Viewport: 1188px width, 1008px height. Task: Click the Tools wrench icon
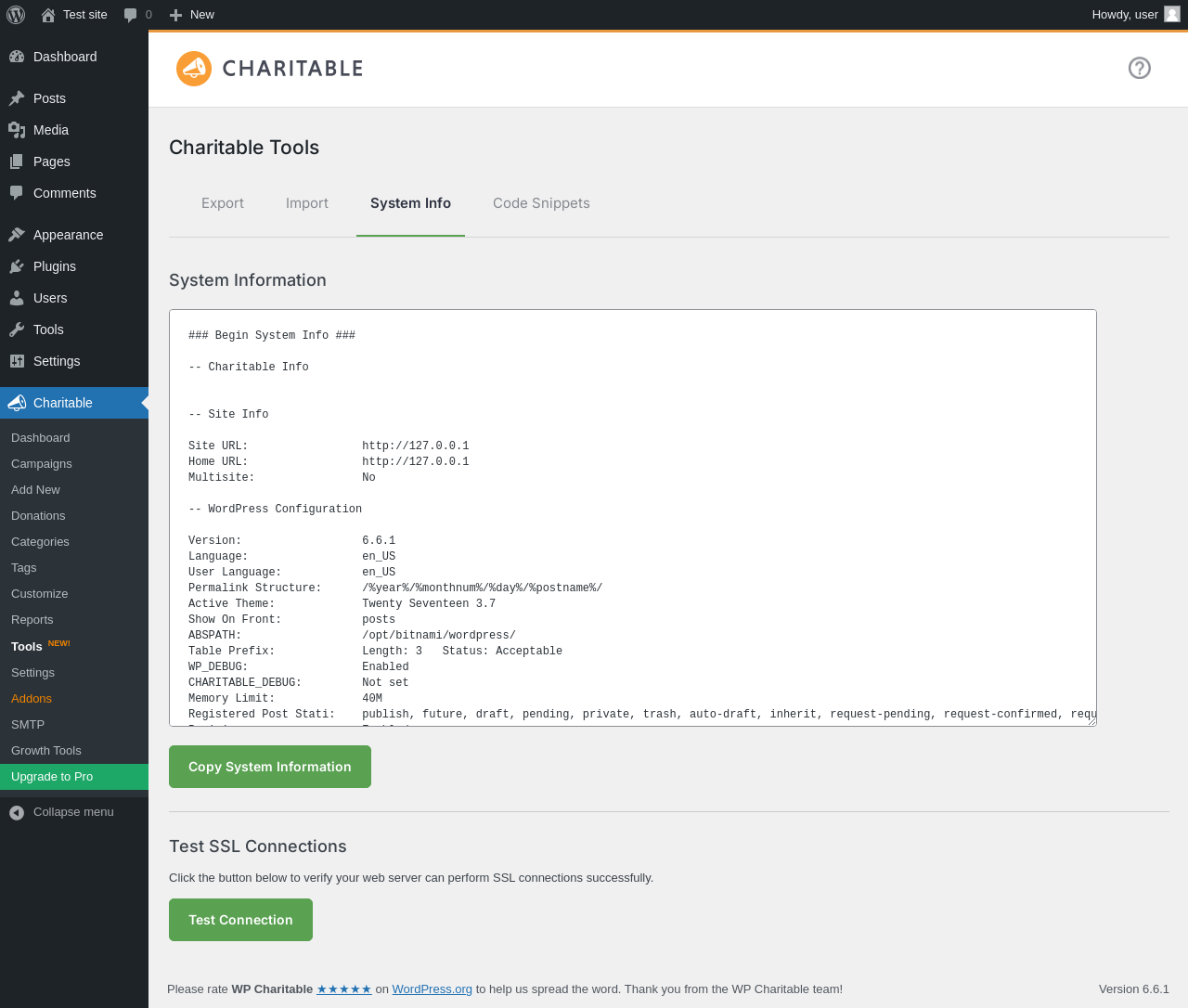(17, 330)
